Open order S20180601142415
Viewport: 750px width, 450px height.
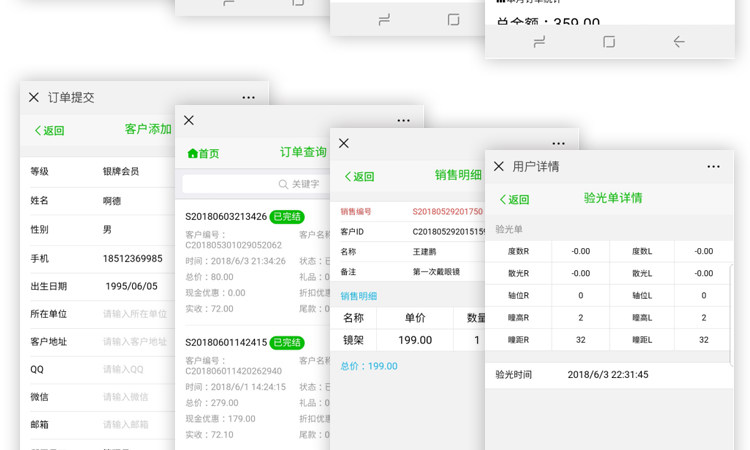[x=226, y=342]
